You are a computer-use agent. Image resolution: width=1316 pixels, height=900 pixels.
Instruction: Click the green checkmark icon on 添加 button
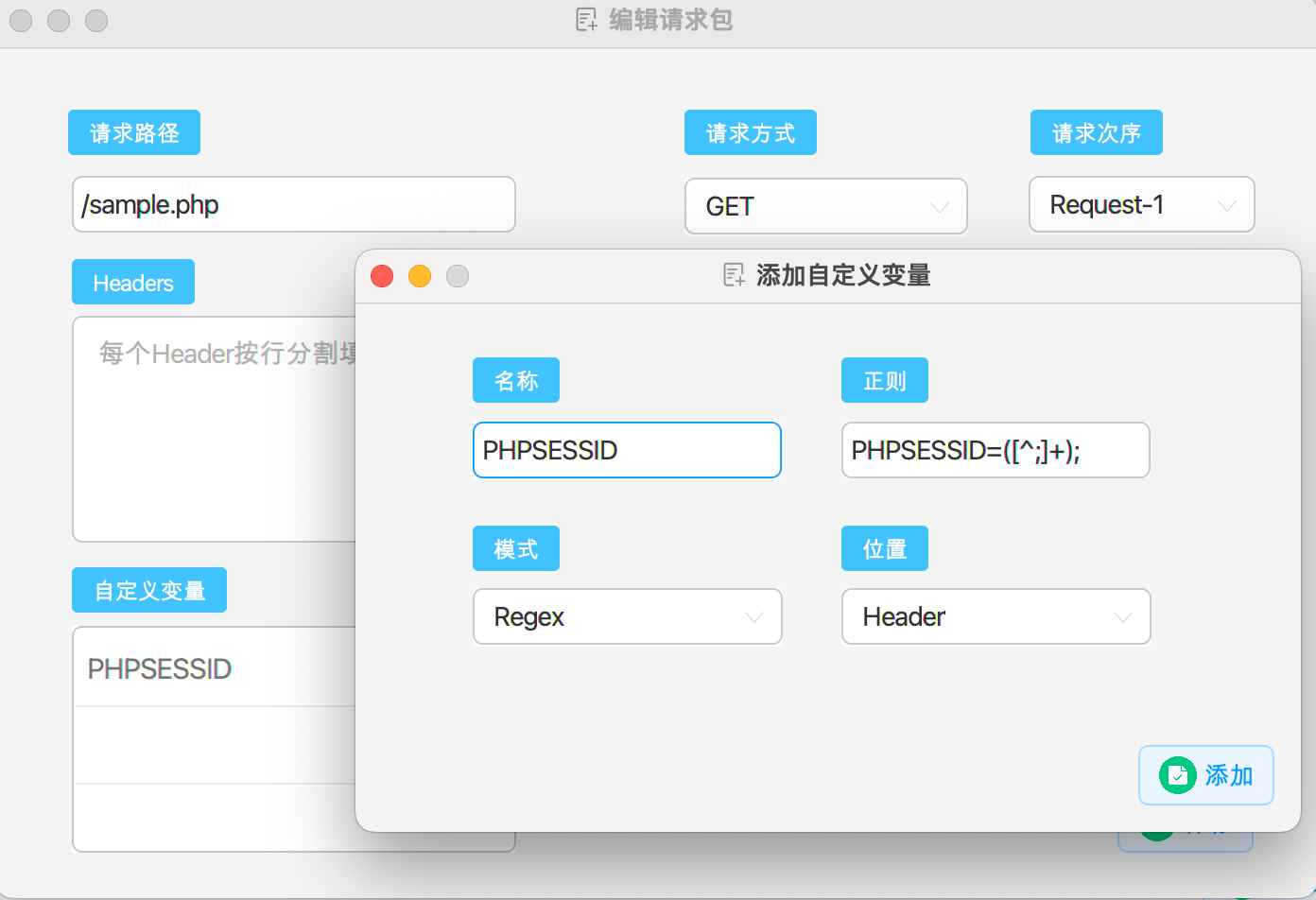point(1177,774)
